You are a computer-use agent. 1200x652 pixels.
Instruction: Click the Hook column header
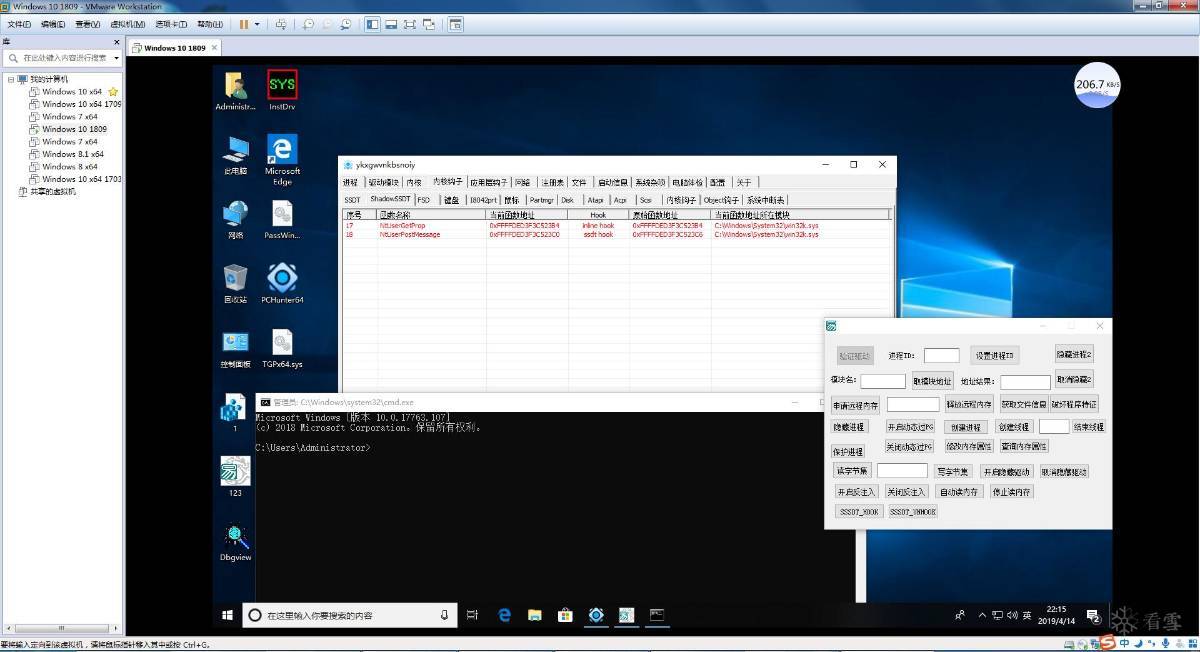tap(598, 214)
